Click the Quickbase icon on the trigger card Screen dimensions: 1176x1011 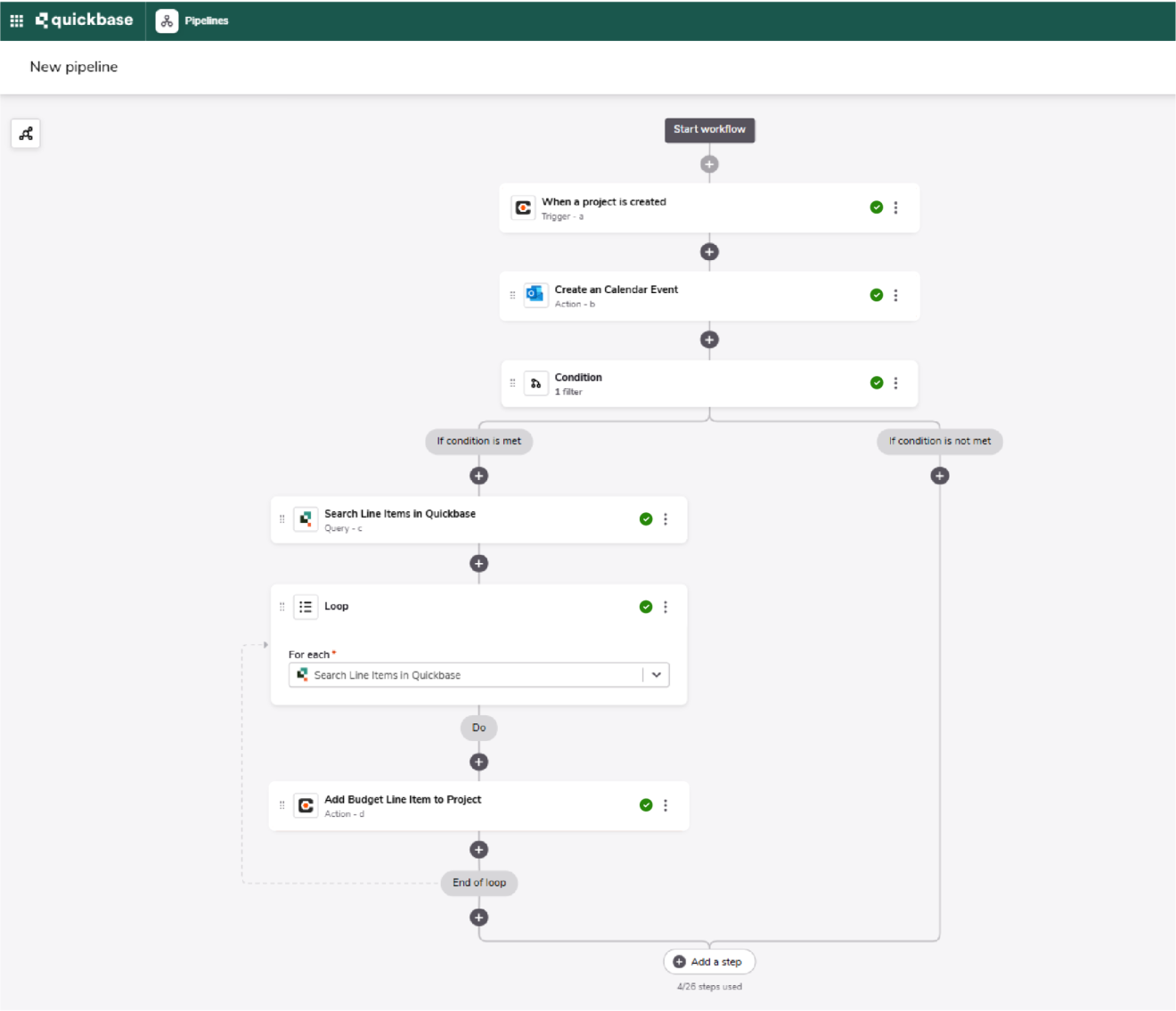523,207
